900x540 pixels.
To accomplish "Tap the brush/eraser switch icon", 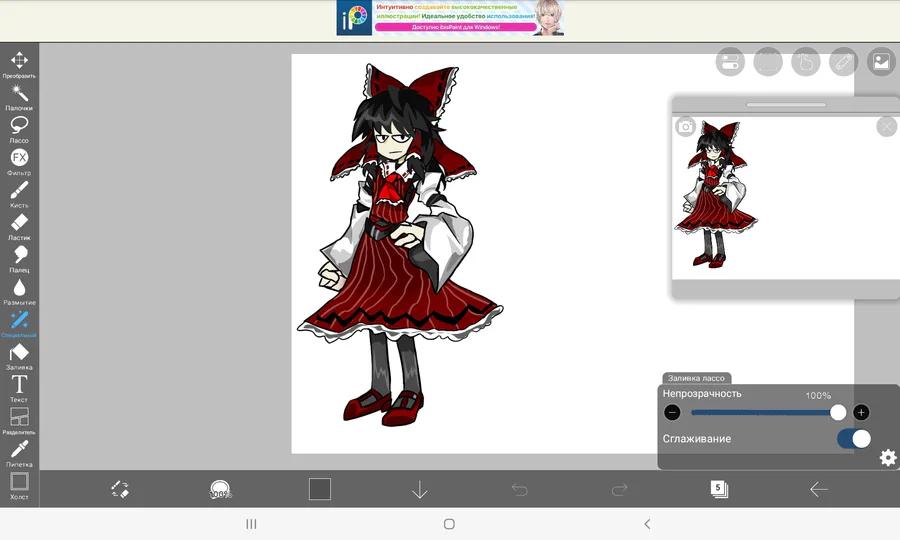I will click(120, 489).
